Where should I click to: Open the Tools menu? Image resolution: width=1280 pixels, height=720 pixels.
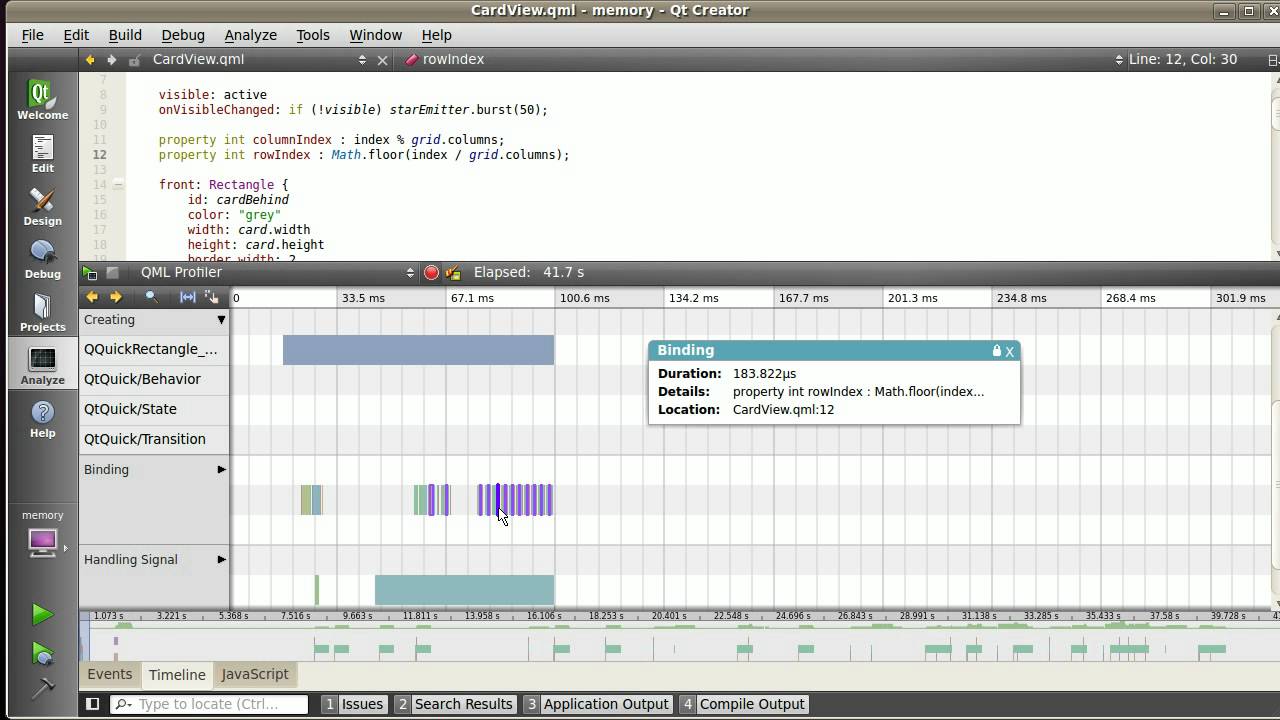point(312,35)
